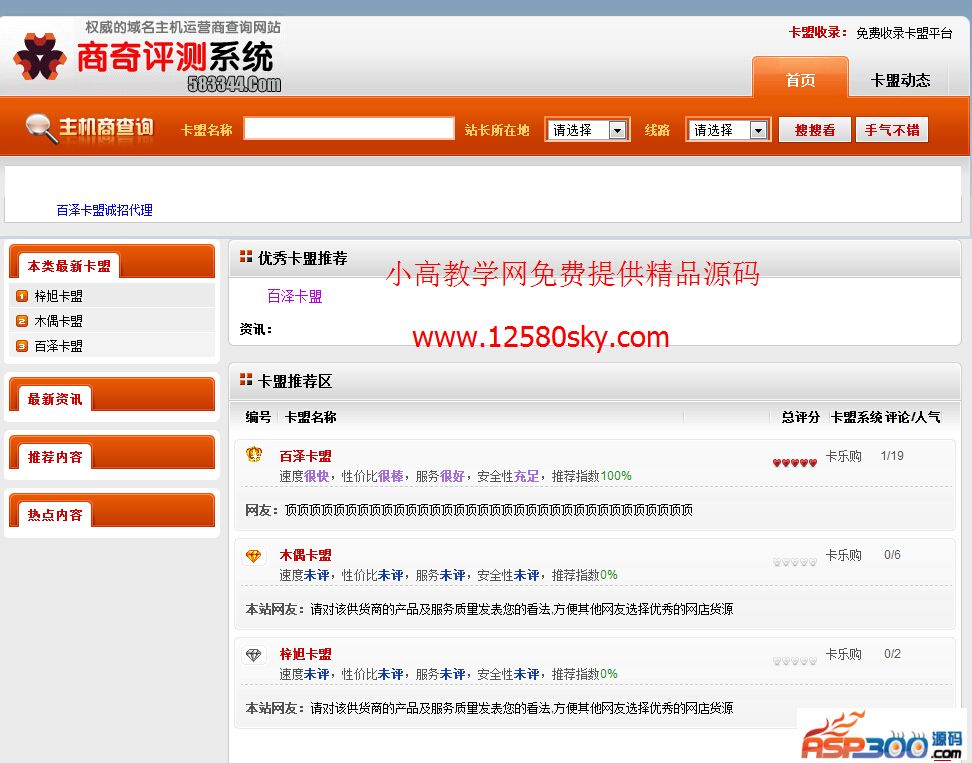Click 卡乐购 in the 木偶卡盟 row
This screenshot has width=972, height=763.
point(844,555)
